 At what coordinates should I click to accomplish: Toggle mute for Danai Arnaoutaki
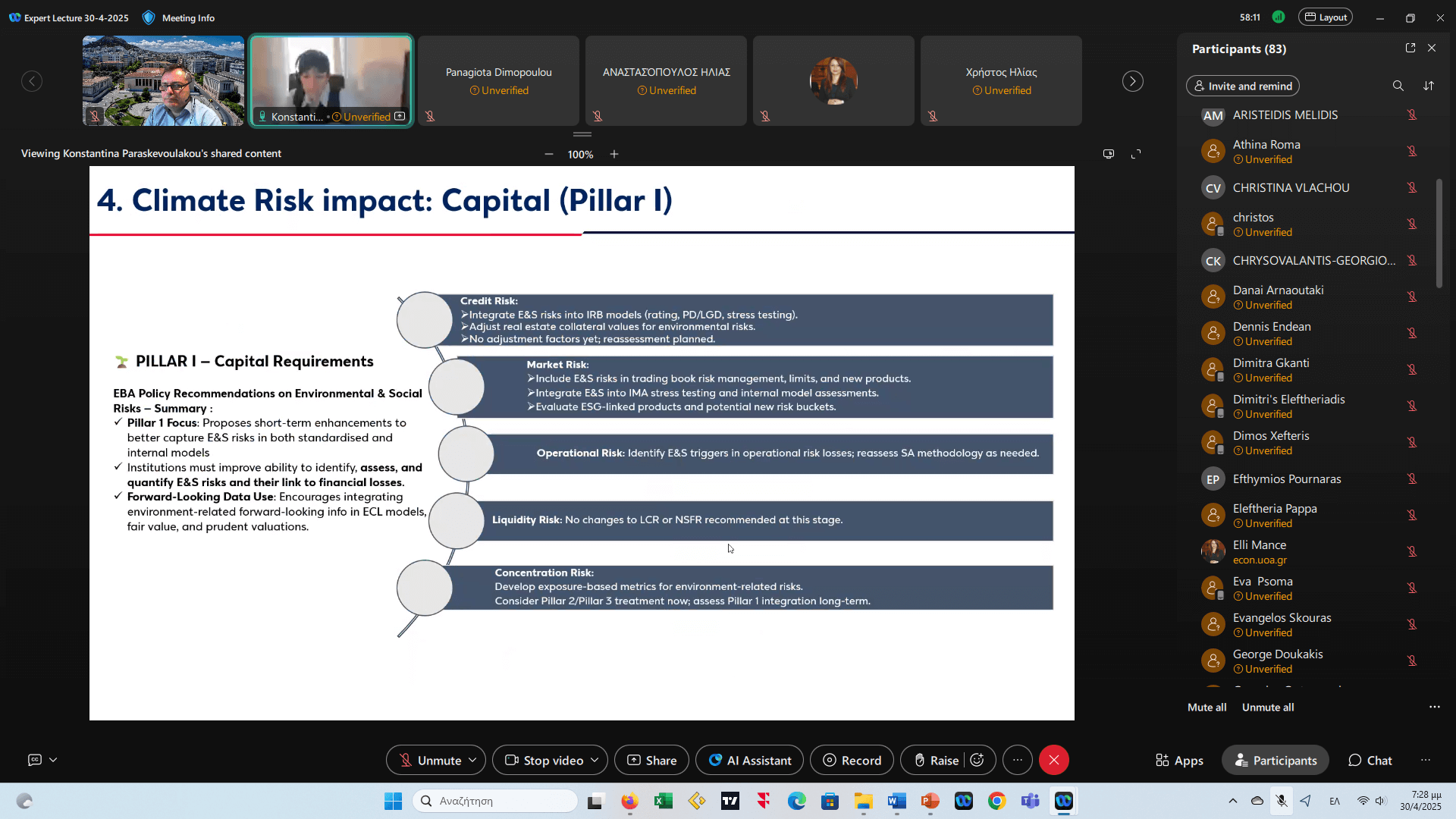[1412, 297]
